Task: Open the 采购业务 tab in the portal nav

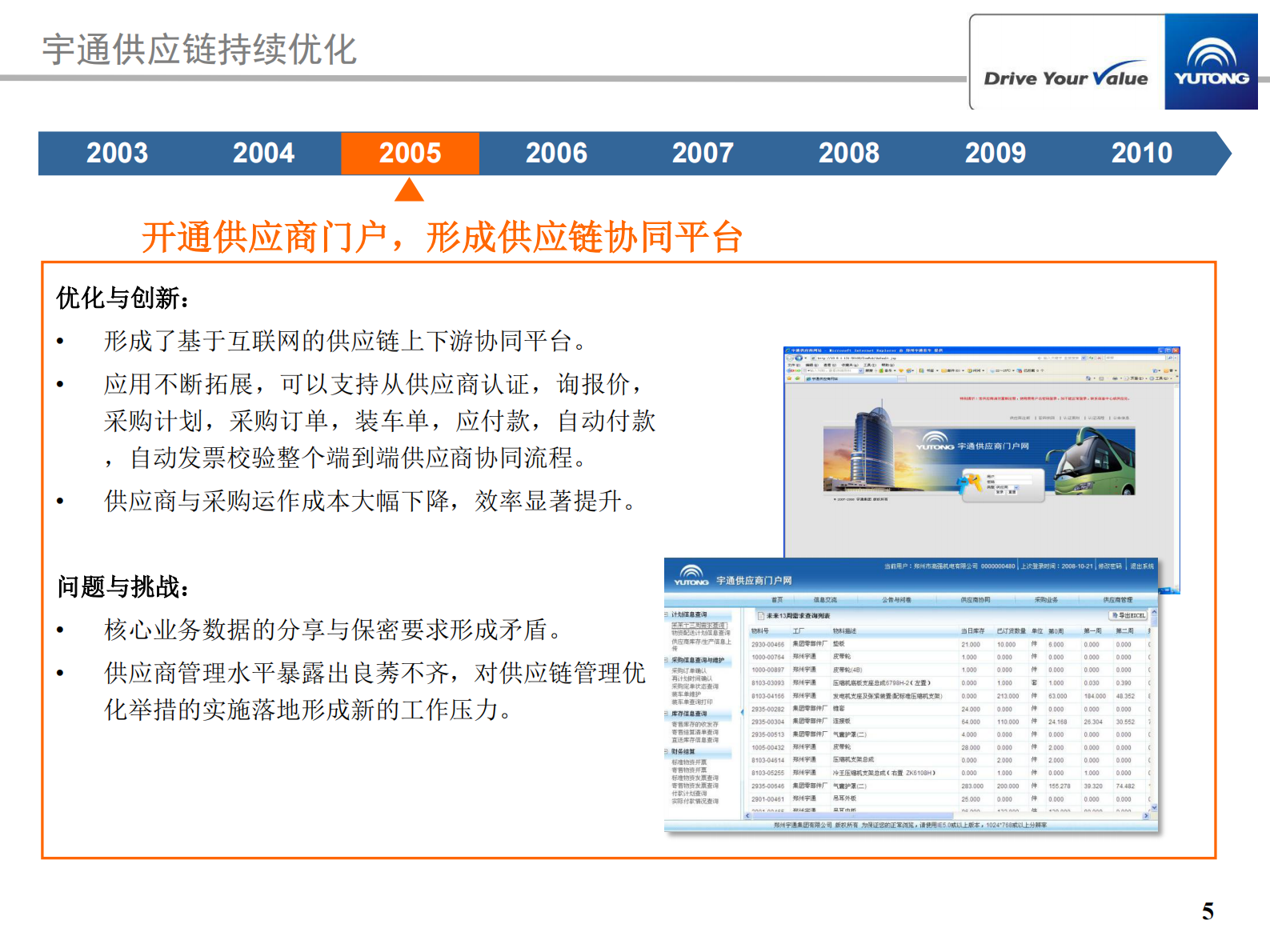Action: [x=1046, y=599]
